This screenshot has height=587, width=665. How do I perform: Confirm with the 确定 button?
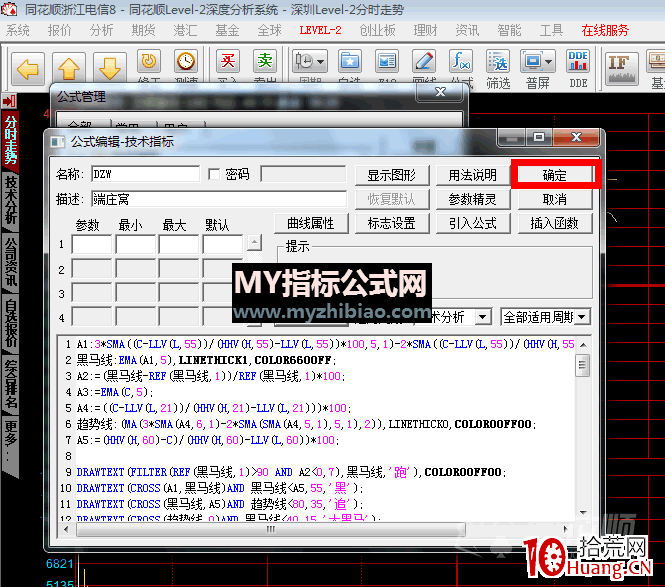coord(554,175)
